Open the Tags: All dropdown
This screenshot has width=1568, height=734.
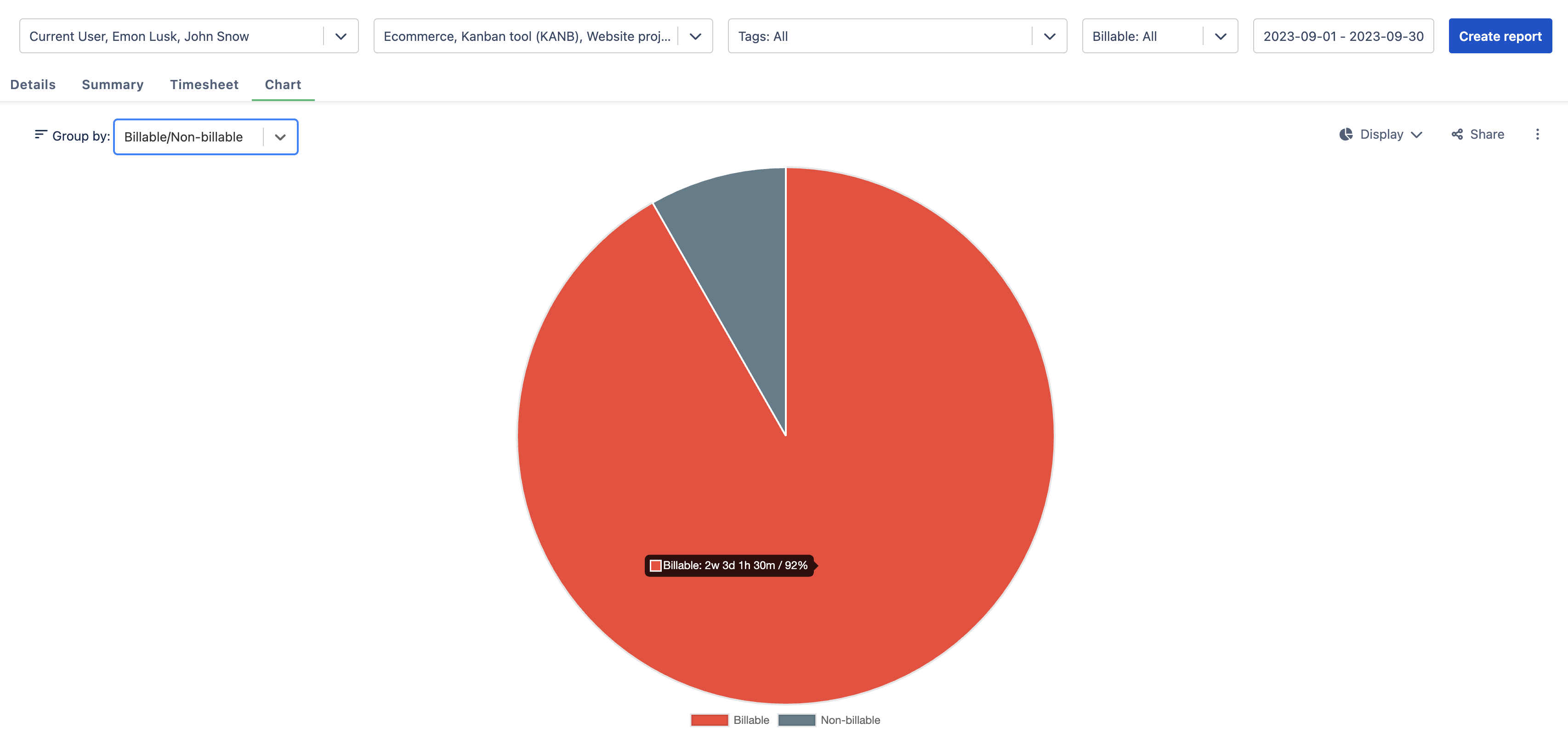click(x=897, y=37)
